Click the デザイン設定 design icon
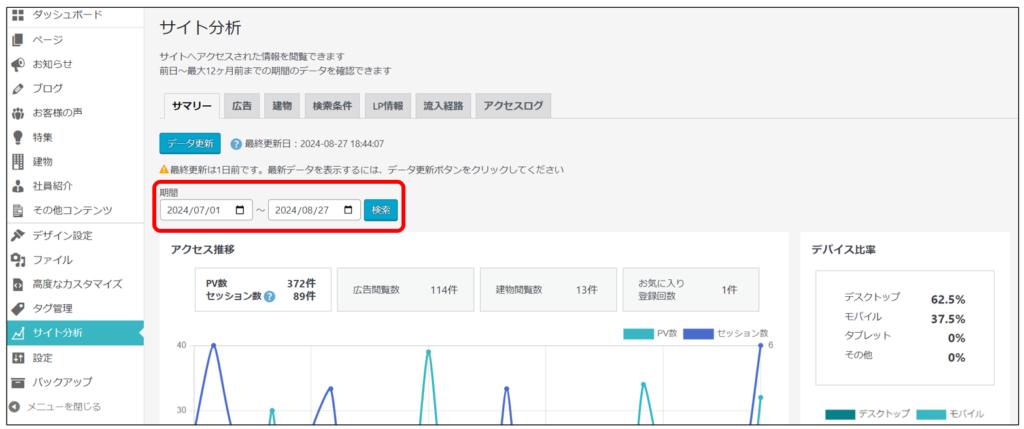 [x=17, y=235]
